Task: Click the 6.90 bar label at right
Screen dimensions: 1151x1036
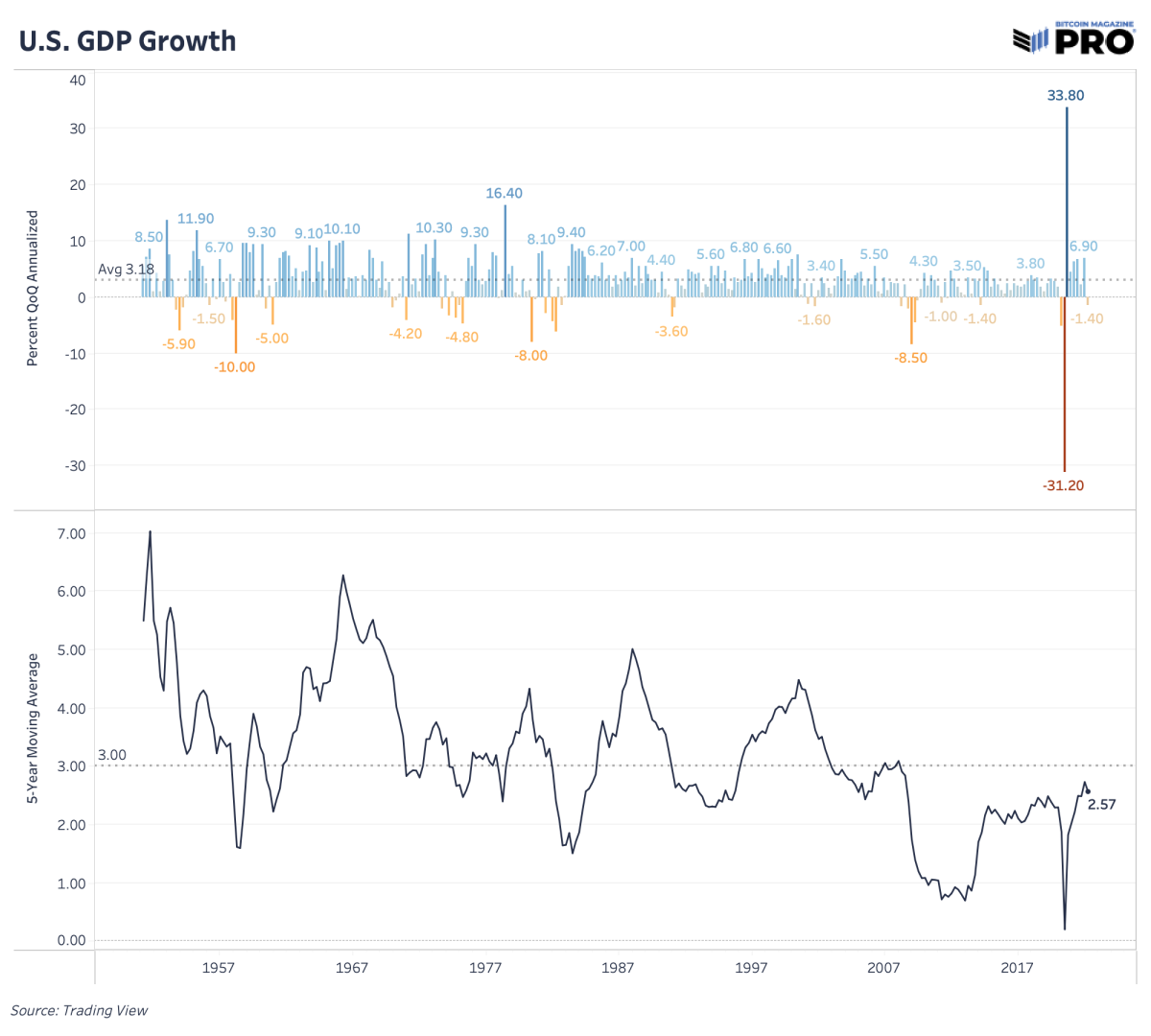Action: [1084, 246]
